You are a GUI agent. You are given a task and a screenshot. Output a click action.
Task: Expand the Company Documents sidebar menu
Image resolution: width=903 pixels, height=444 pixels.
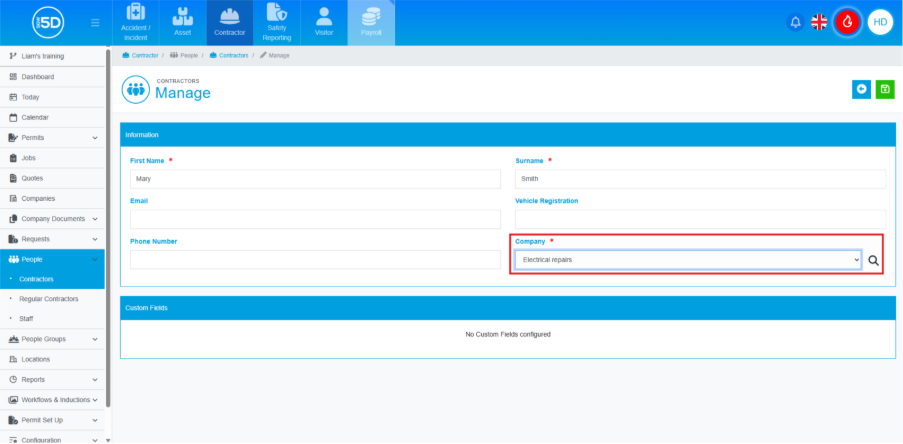click(52, 219)
